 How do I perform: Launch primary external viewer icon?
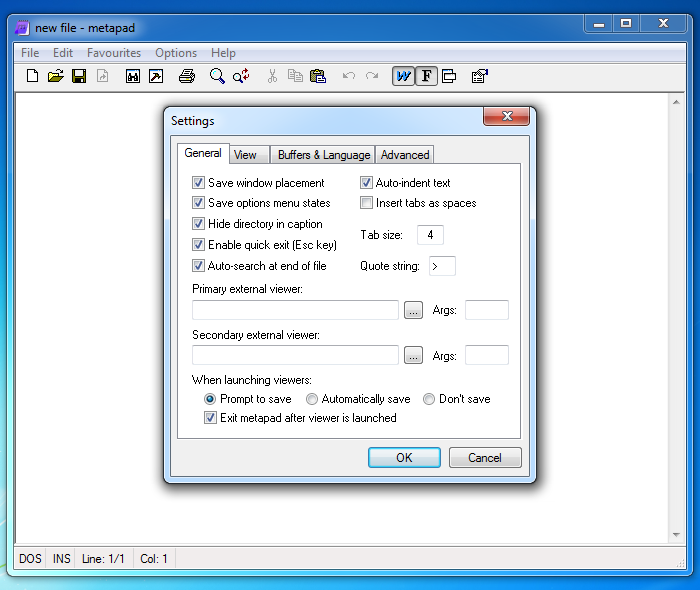point(133,76)
